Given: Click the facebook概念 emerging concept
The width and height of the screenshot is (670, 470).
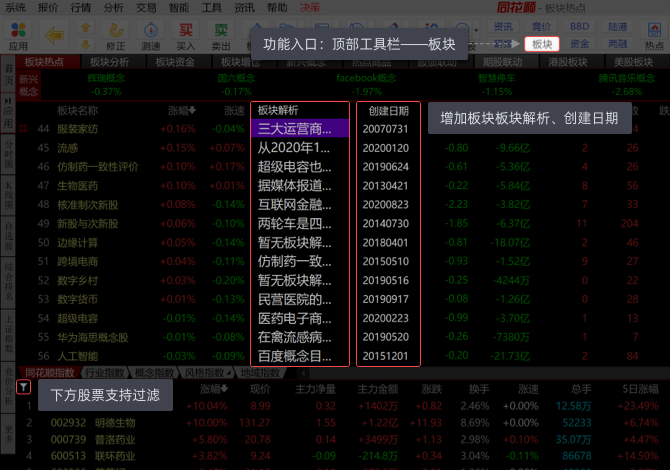Looking at the screenshot, I should click(x=366, y=78).
